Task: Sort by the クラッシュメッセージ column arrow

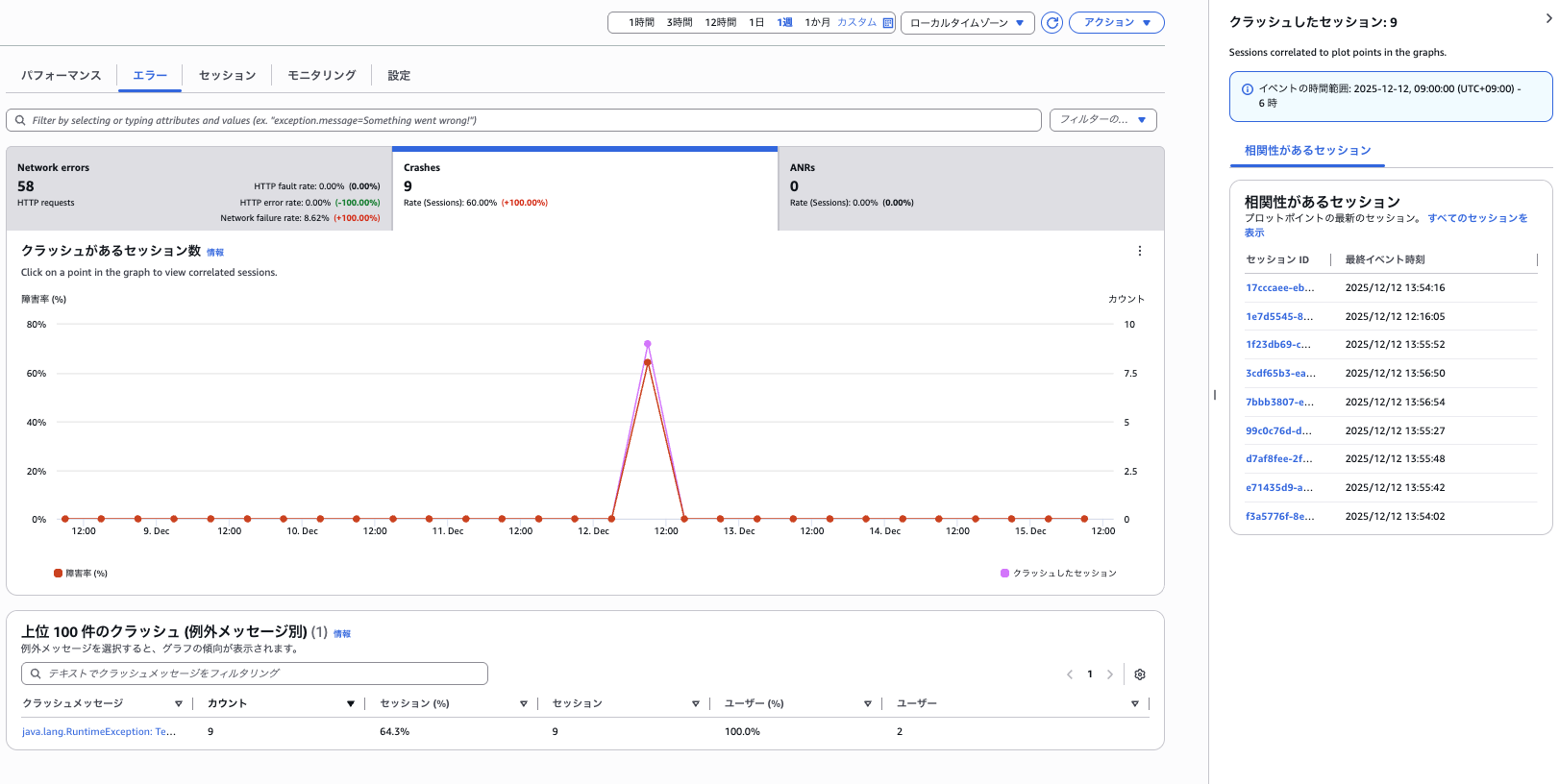Action: point(179,704)
